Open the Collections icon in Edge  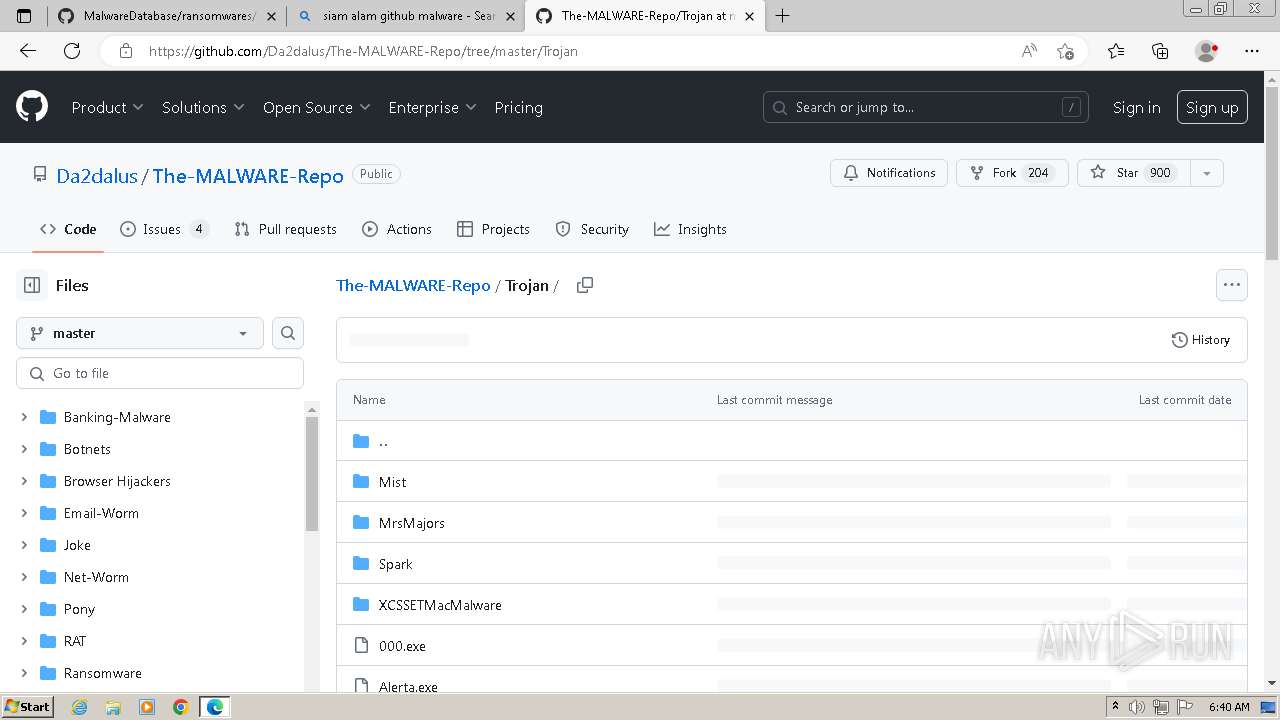1160,51
